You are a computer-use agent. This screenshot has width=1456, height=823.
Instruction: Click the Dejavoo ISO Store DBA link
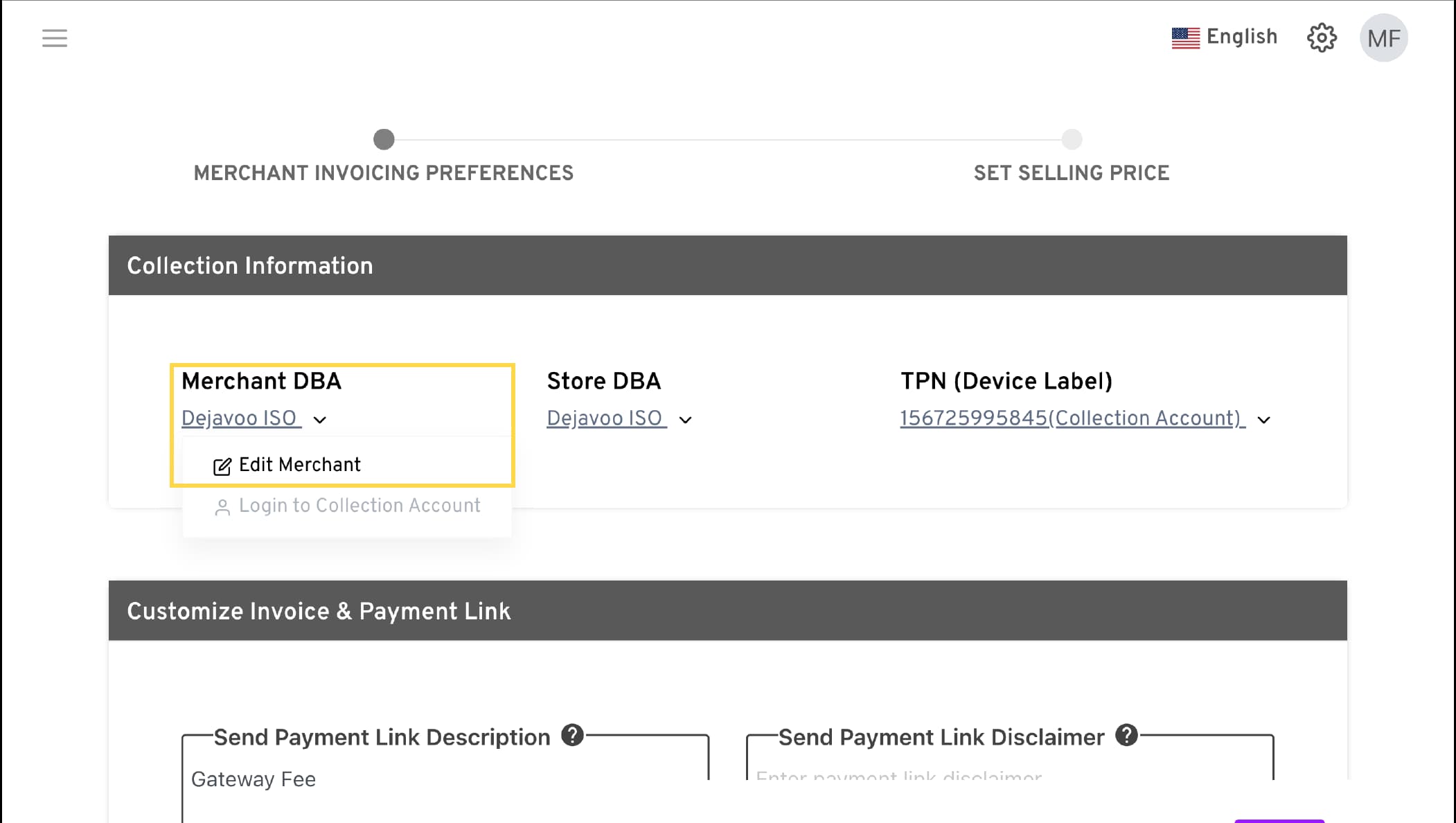coord(605,418)
